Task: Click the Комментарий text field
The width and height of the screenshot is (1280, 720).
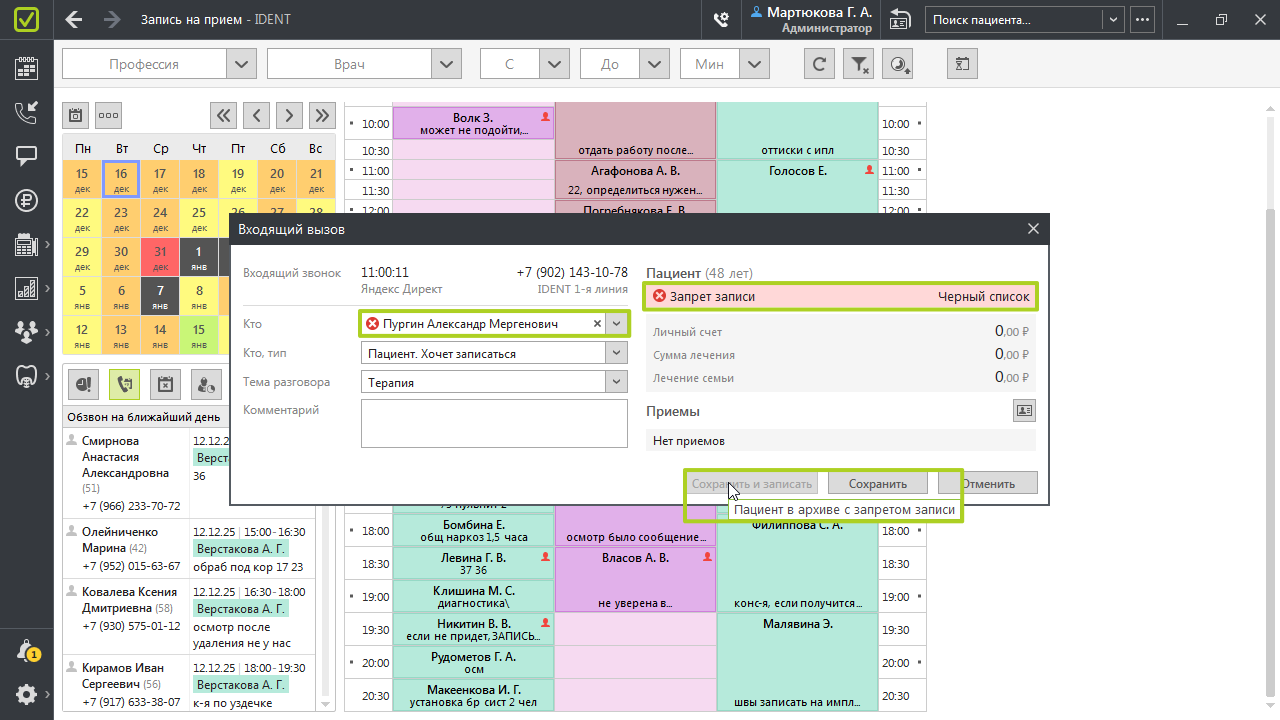Action: 494,423
